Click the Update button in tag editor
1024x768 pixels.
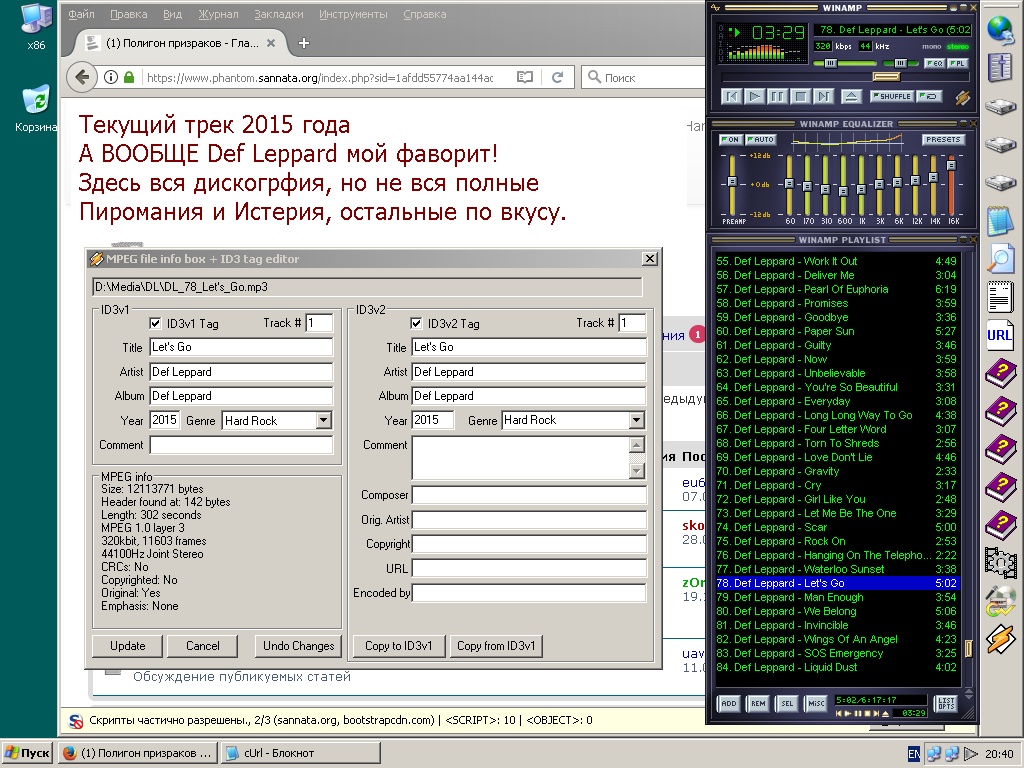tap(128, 646)
